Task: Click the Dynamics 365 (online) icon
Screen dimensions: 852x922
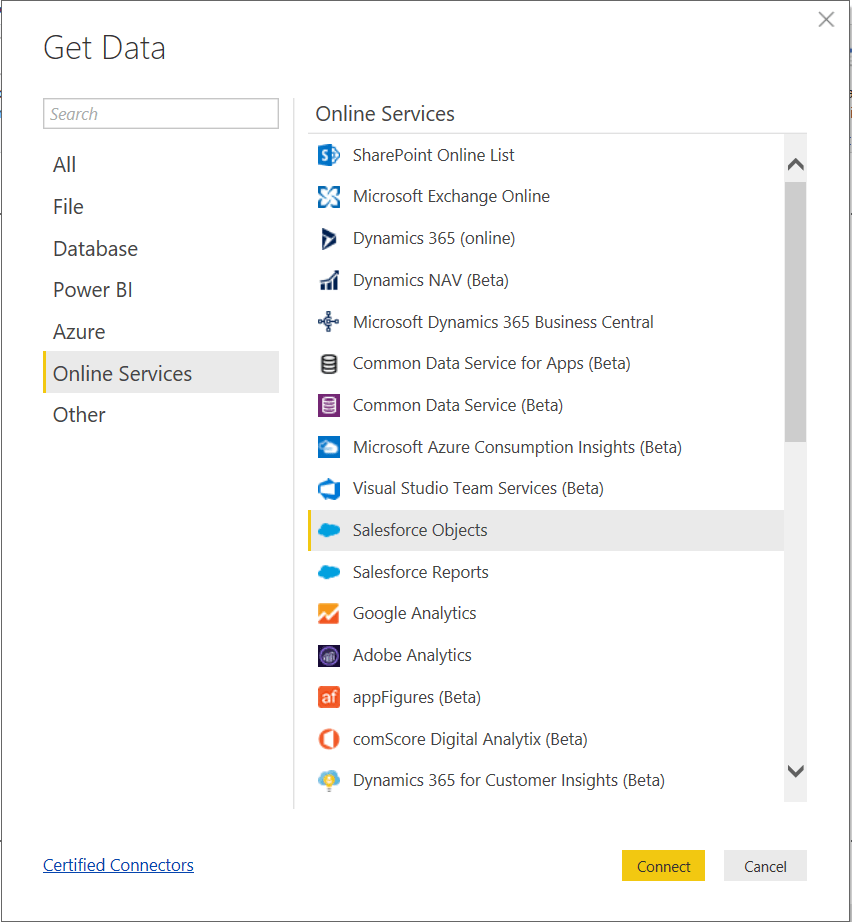Action: [x=329, y=239]
